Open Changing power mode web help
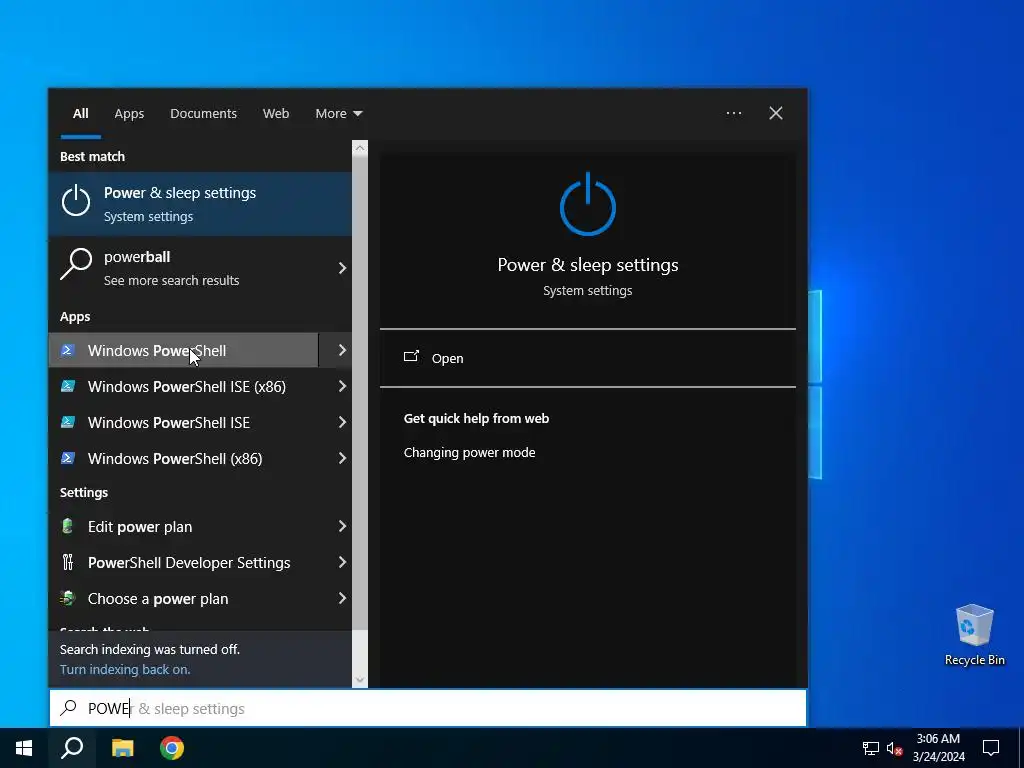1024x768 pixels. [x=470, y=452]
